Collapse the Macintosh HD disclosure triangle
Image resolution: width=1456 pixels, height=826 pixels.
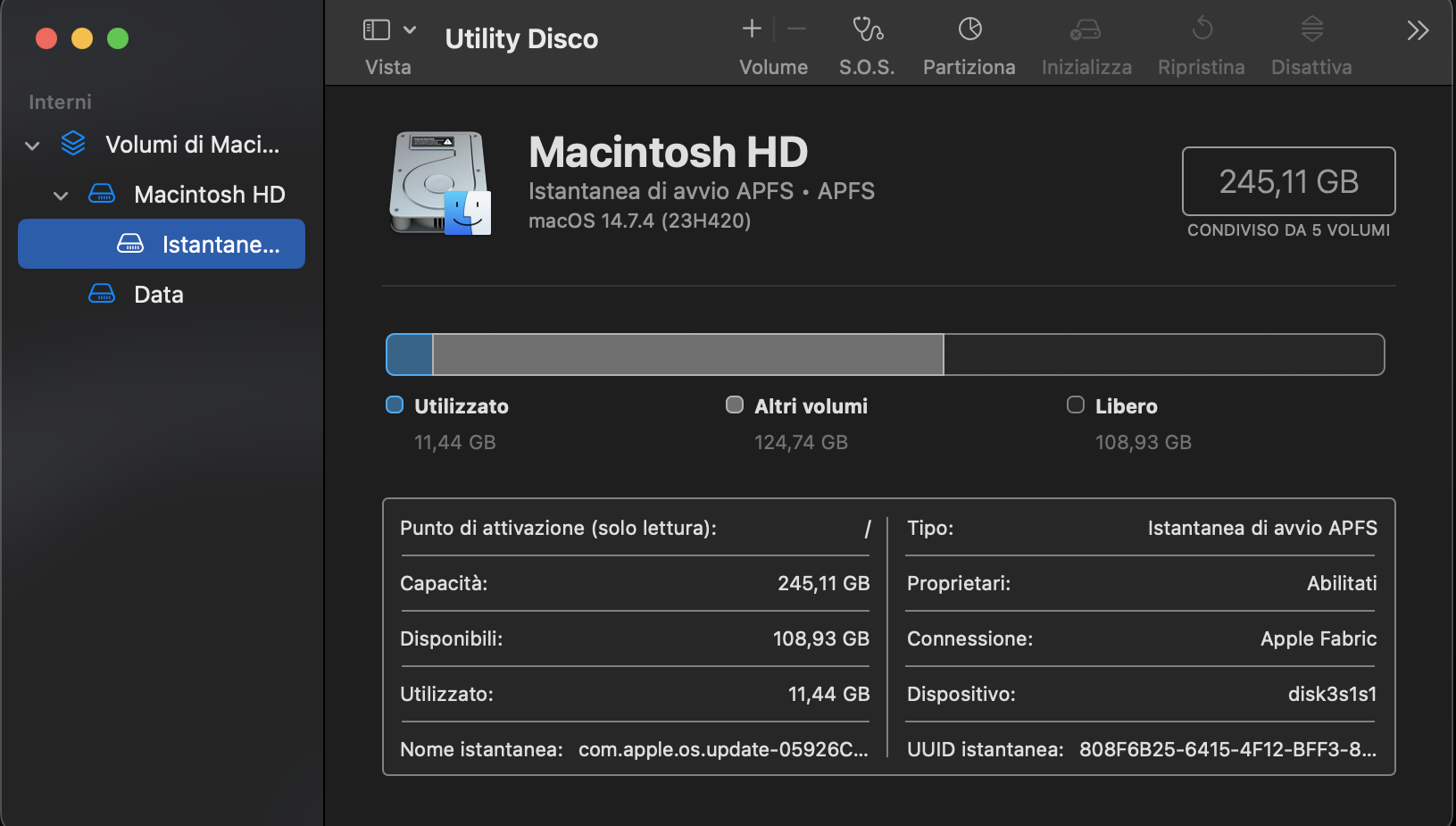60,195
